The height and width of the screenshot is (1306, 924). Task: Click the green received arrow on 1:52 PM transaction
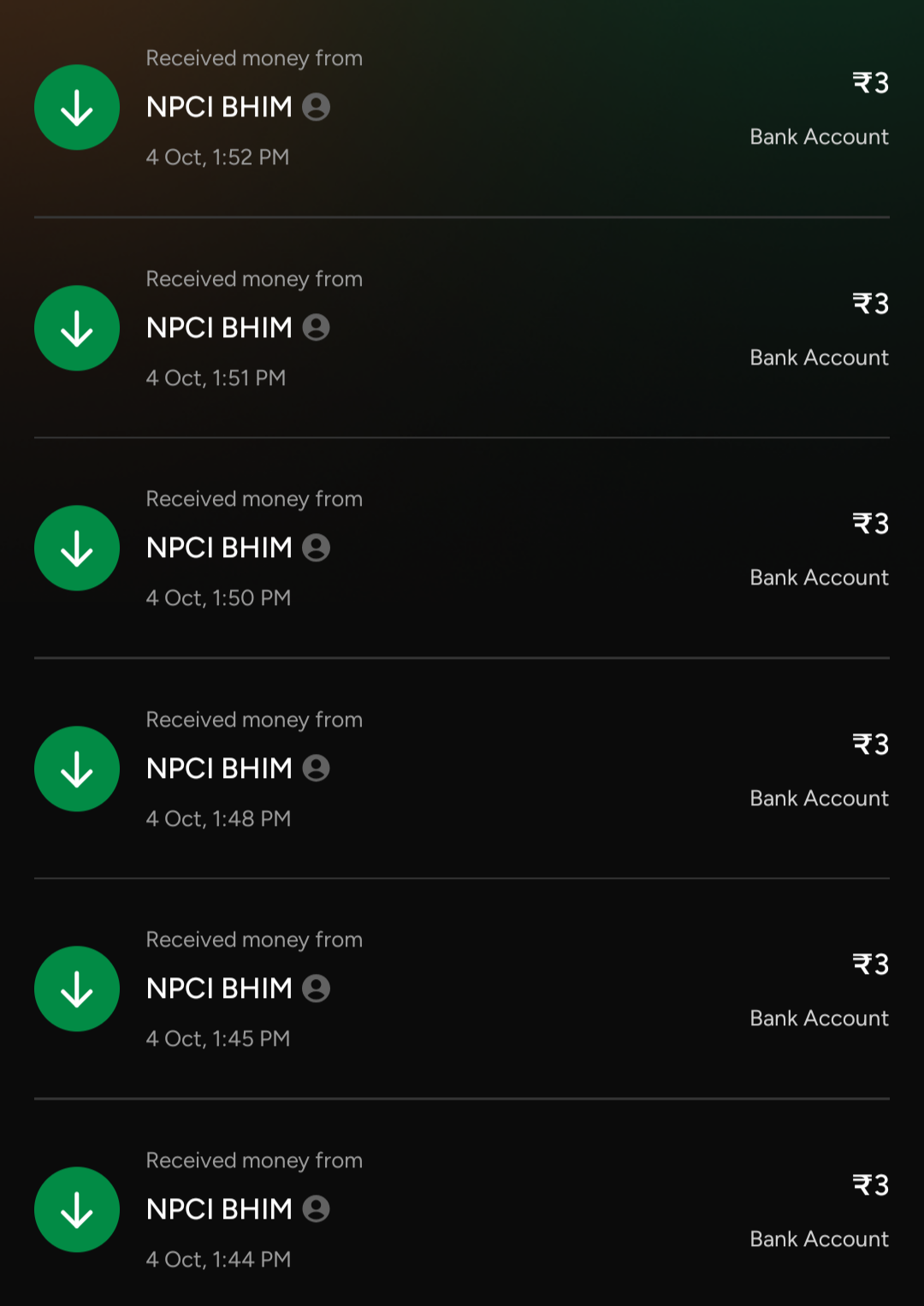coord(76,107)
